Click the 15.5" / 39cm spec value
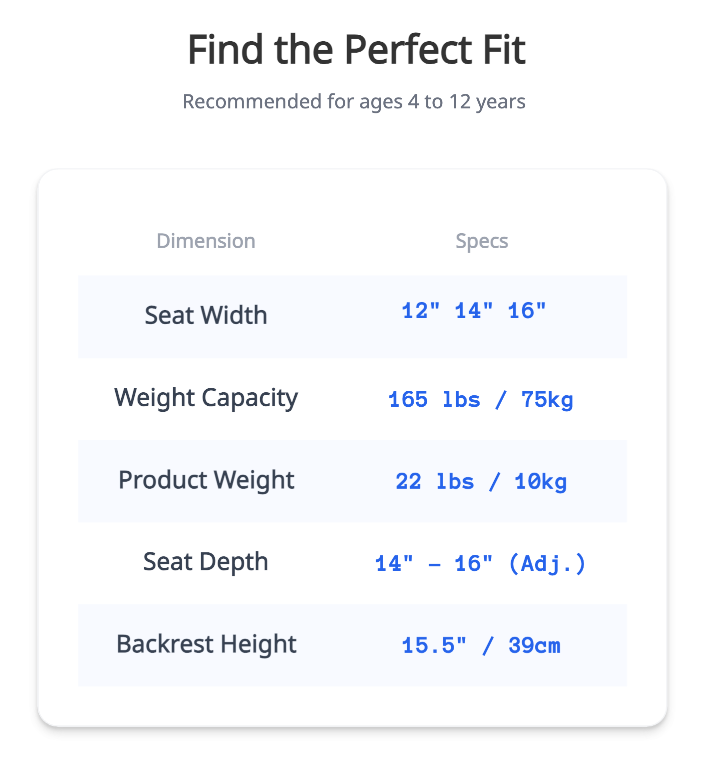Screen dimensions: 706x758 click(x=481, y=646)
